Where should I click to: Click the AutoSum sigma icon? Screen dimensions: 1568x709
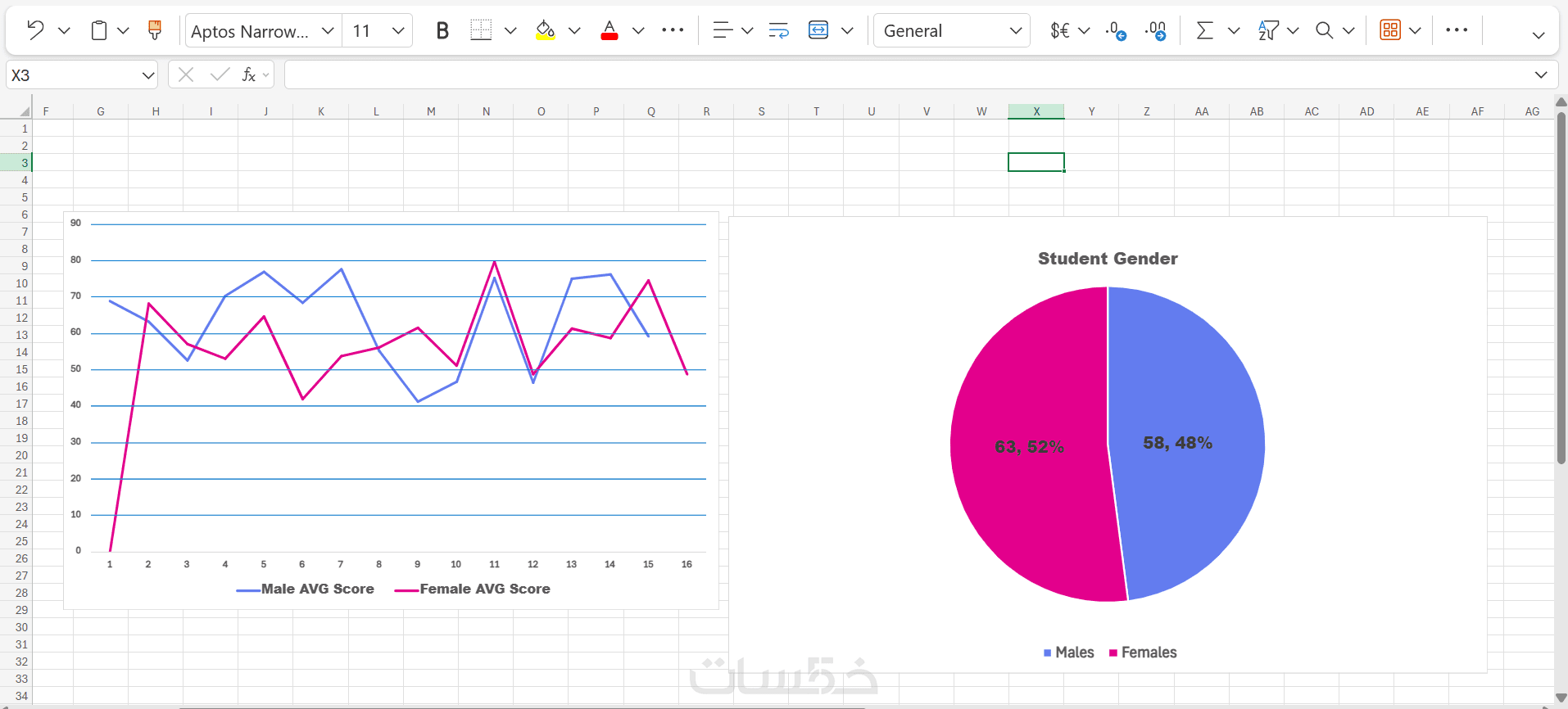[x=1204, y=30]
